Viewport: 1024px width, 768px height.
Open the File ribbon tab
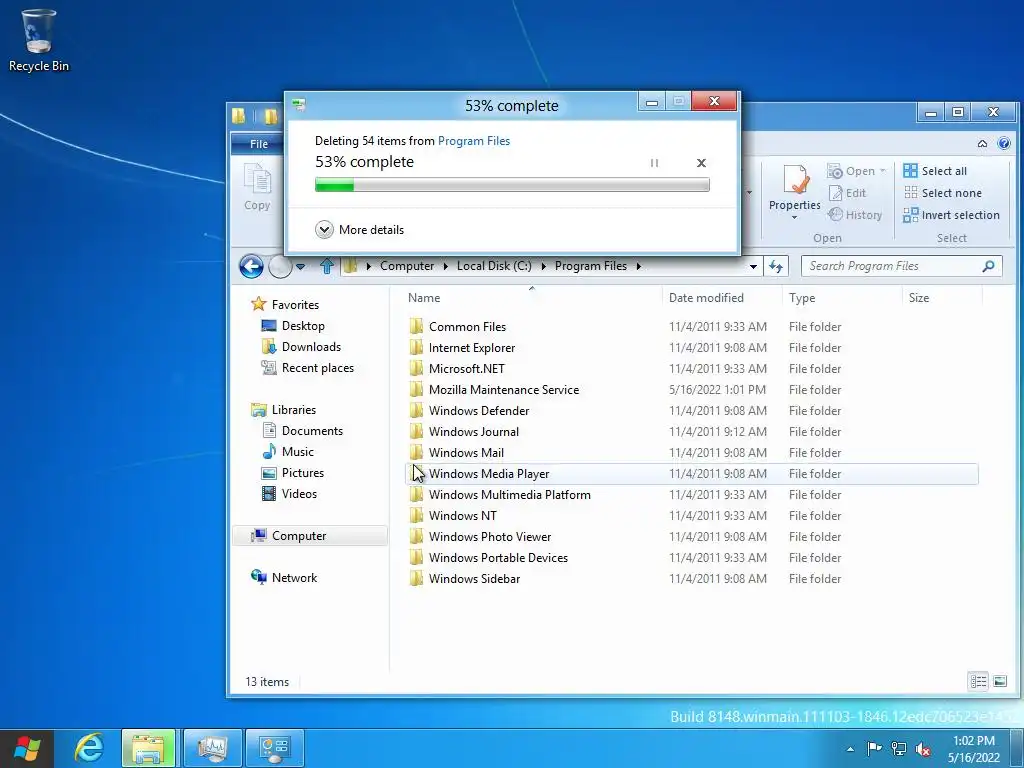(x=259, y=144)
